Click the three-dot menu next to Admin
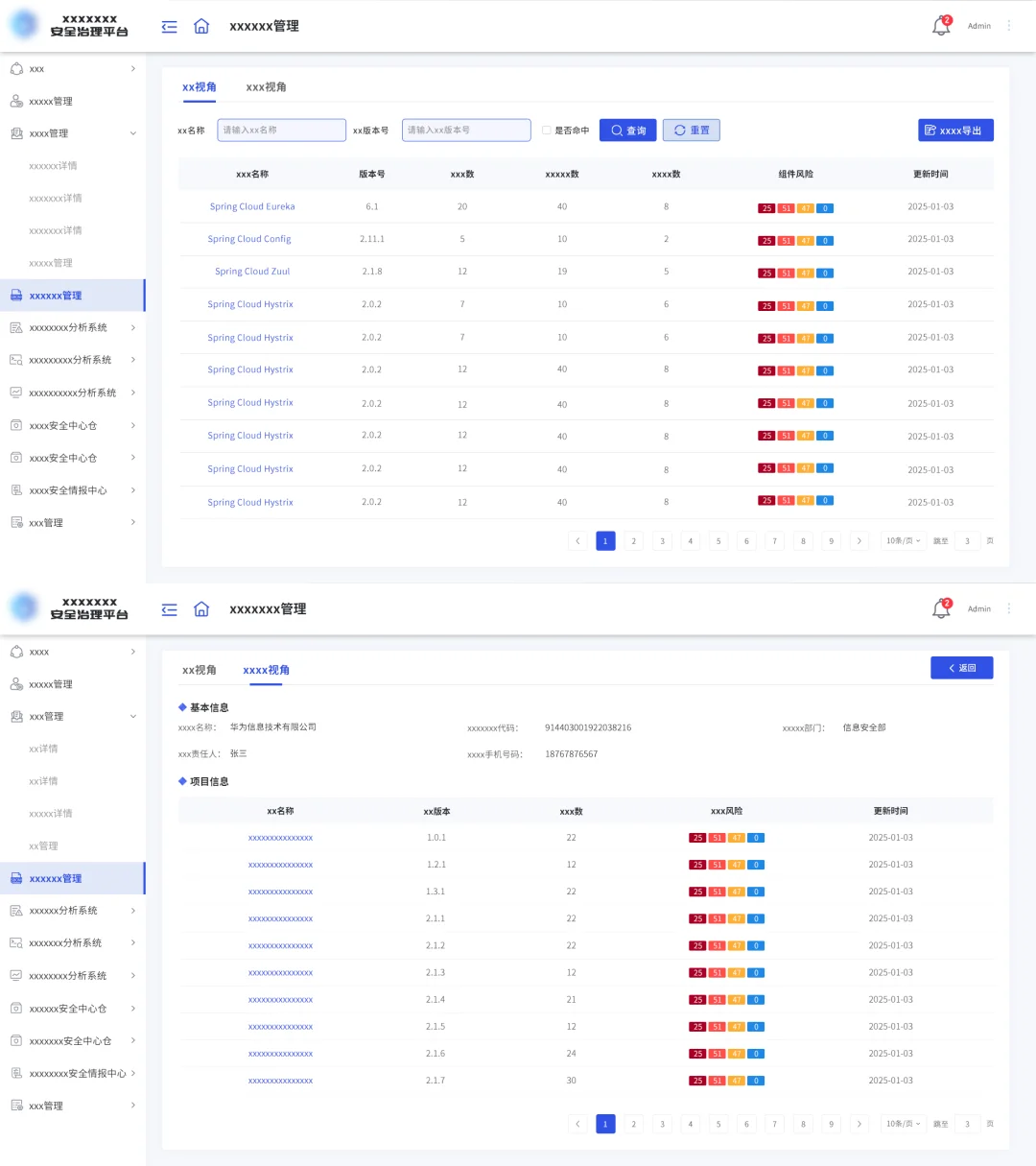Image resolution: width=1036 pixels, height=1166 pixels. 1008,26
